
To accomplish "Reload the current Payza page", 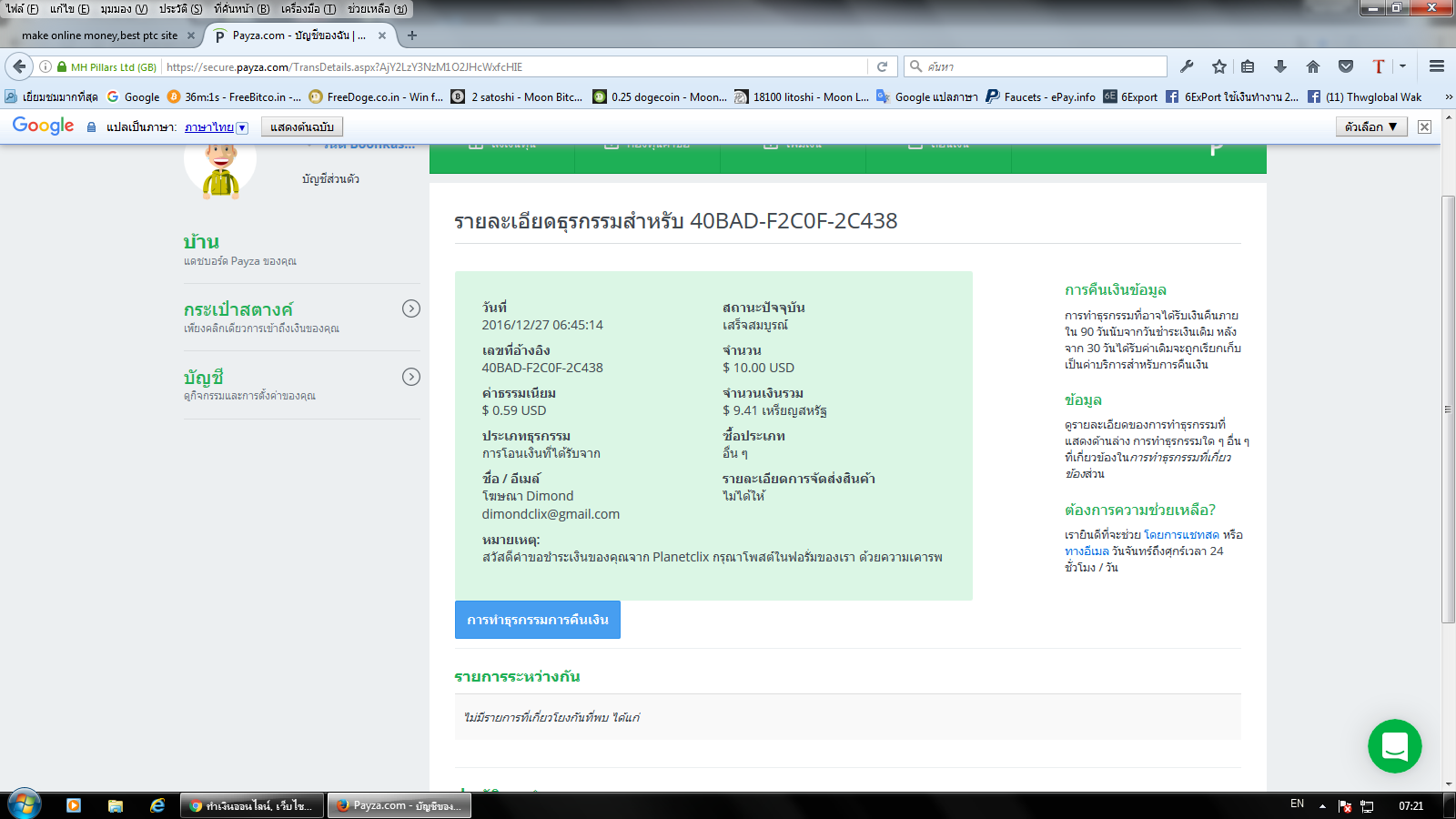I will pyautogui.click(x=882, y=66).
